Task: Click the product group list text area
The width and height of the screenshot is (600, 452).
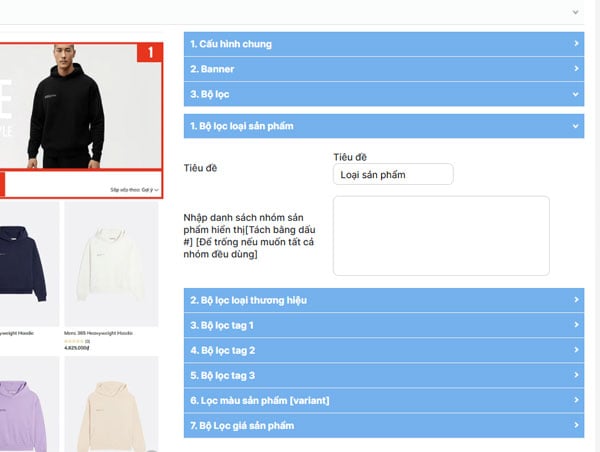Action: [441, 236]
